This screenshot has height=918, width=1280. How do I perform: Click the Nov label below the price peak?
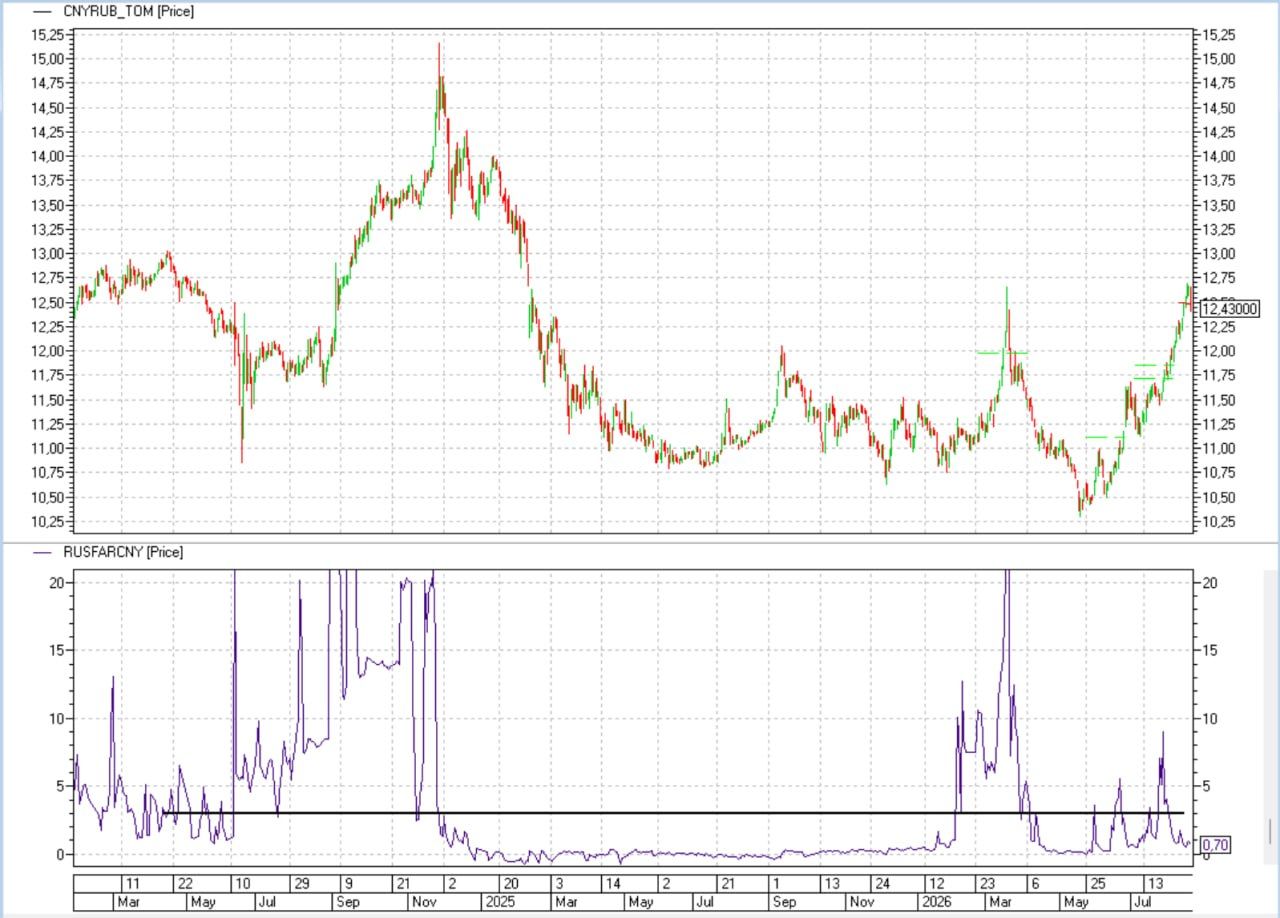(424, 902)
